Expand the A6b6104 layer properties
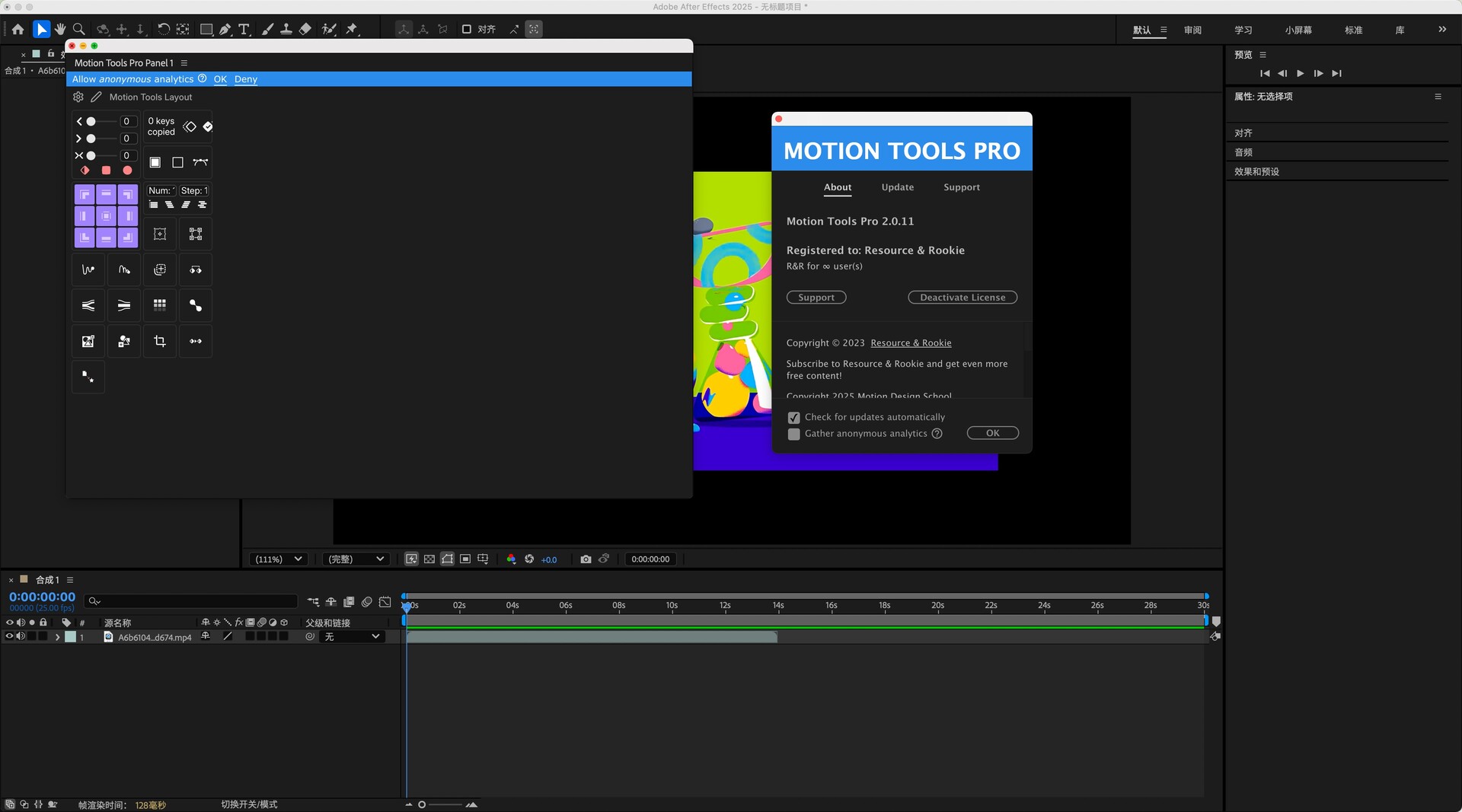The height and width of the screenshot is (812, 1462). click(57, 637)
